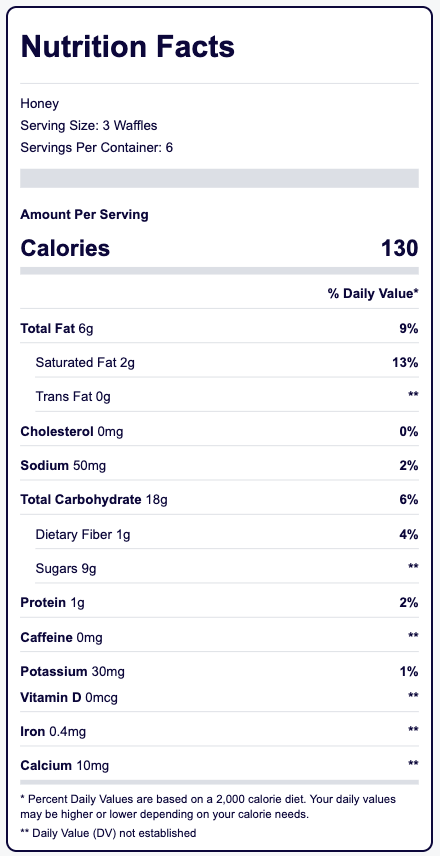
Task: Click the Serving Size 3 Waffles line
Action: pos(89,126)
